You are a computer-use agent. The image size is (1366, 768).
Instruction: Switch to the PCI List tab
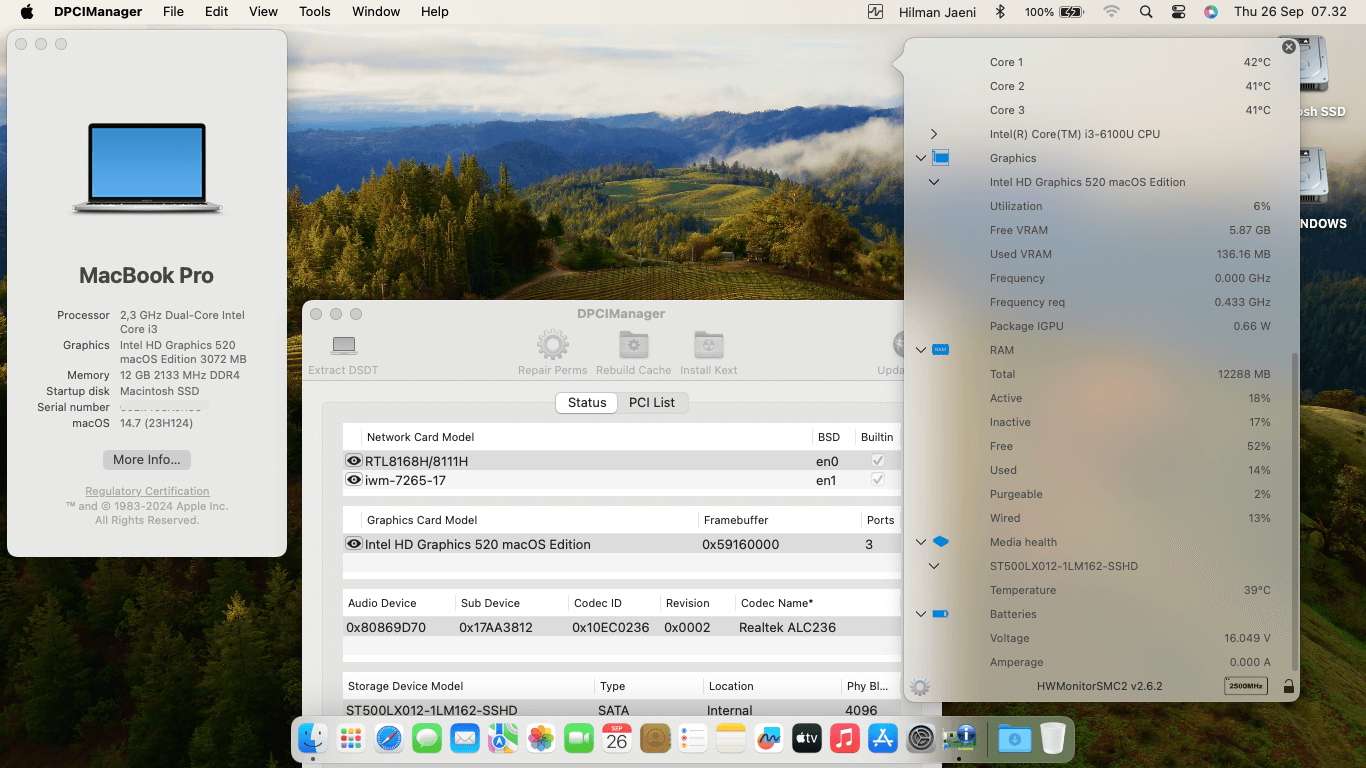pos(651,402)
